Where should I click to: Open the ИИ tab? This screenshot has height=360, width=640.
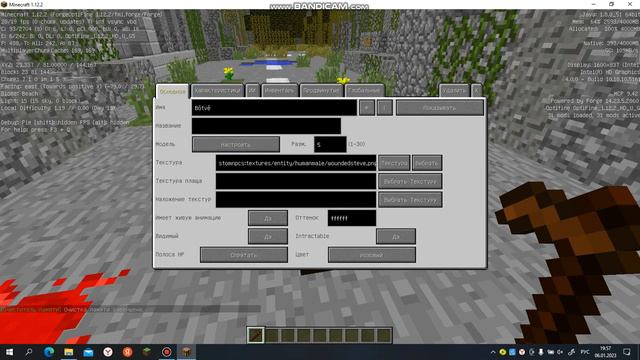pyautogui.click(x=253, y=91)
